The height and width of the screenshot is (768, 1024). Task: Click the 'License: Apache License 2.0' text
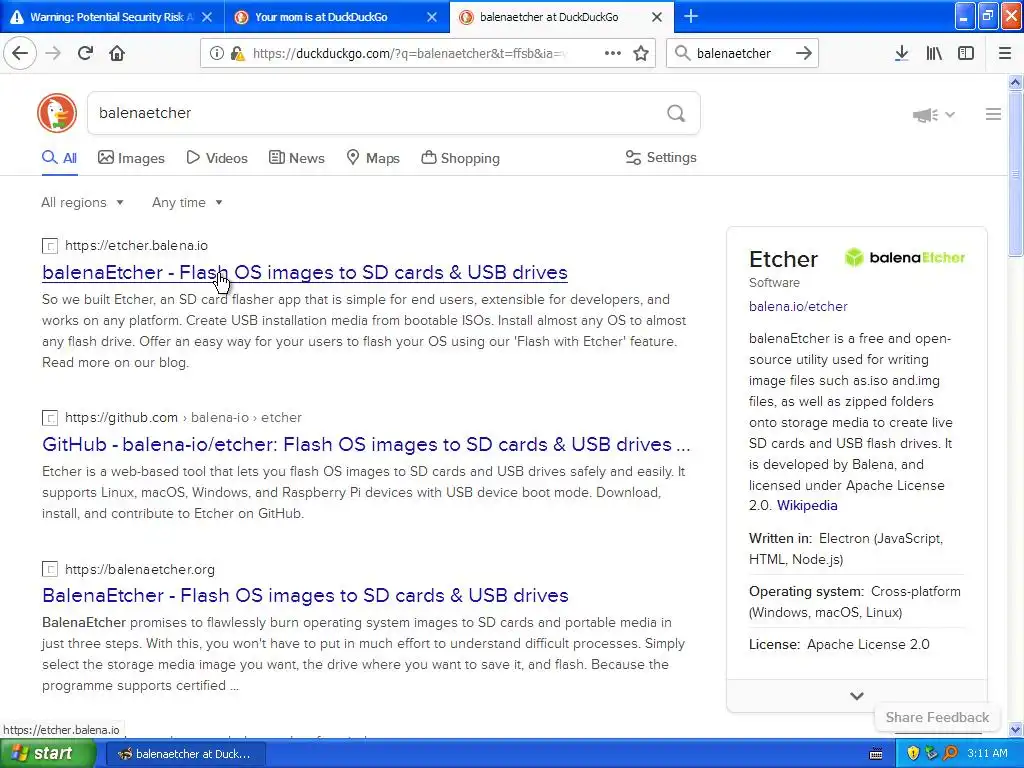tap(839, 645)
